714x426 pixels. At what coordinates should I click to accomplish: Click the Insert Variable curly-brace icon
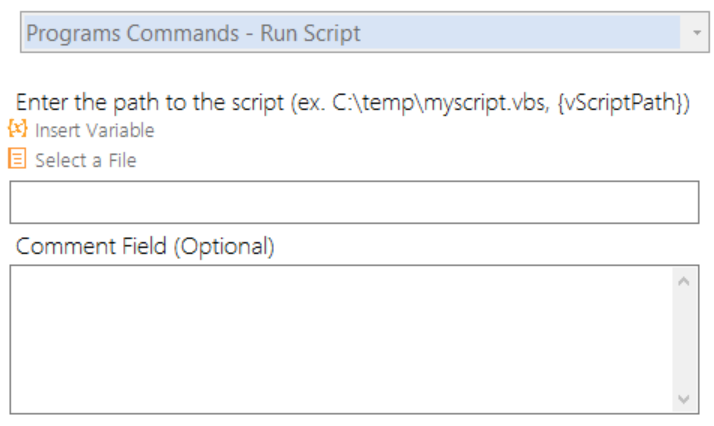coord(17,130)
